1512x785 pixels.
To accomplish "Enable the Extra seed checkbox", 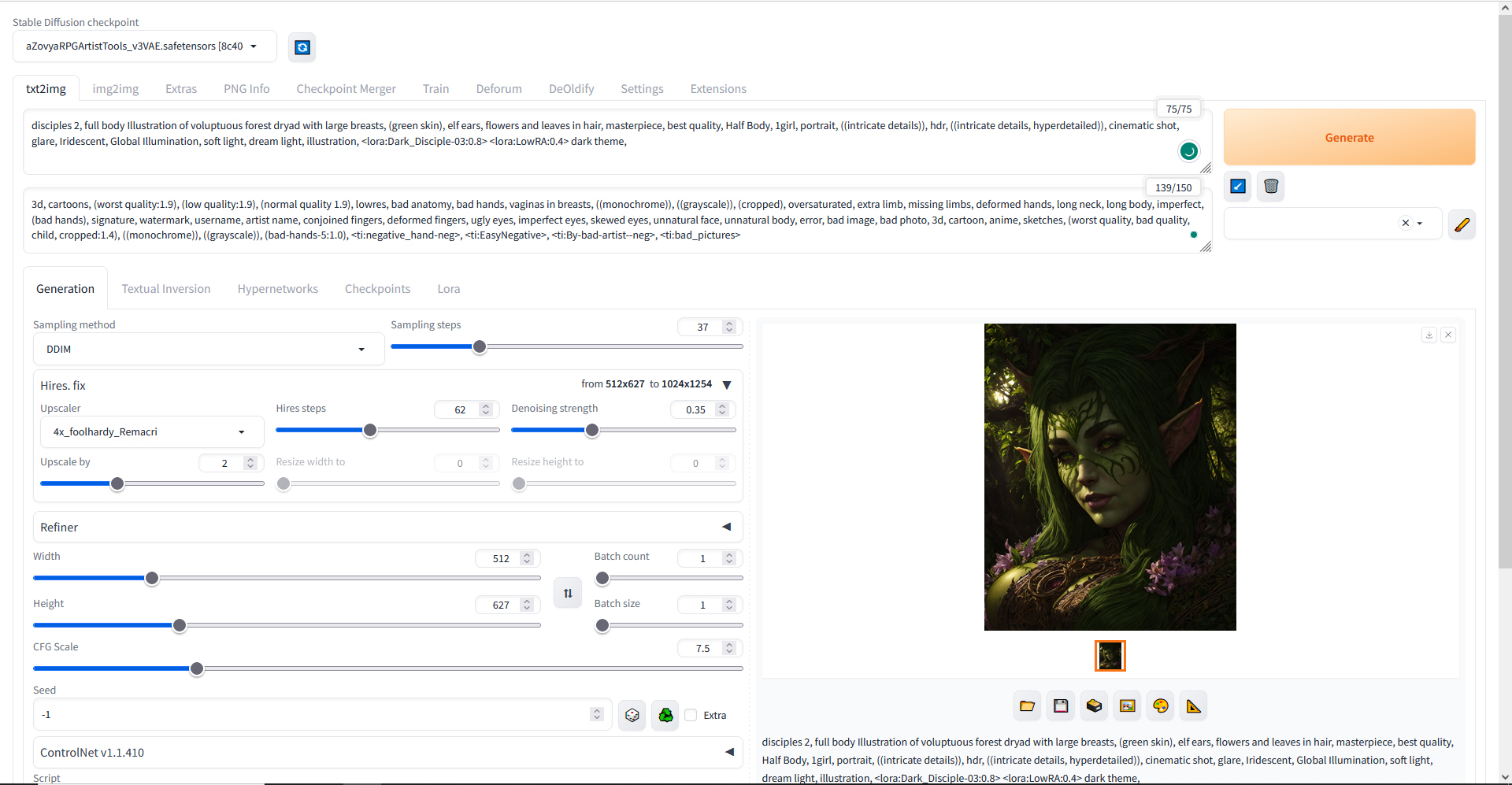I will pos(691,715).
